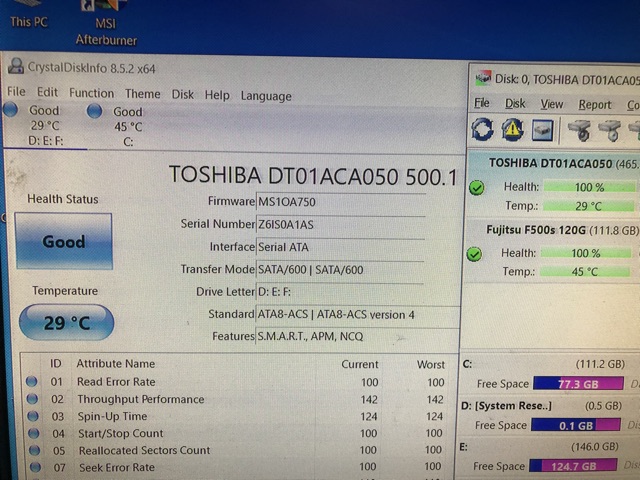
Task: Click the Current column header
Action: click(360, 364)
